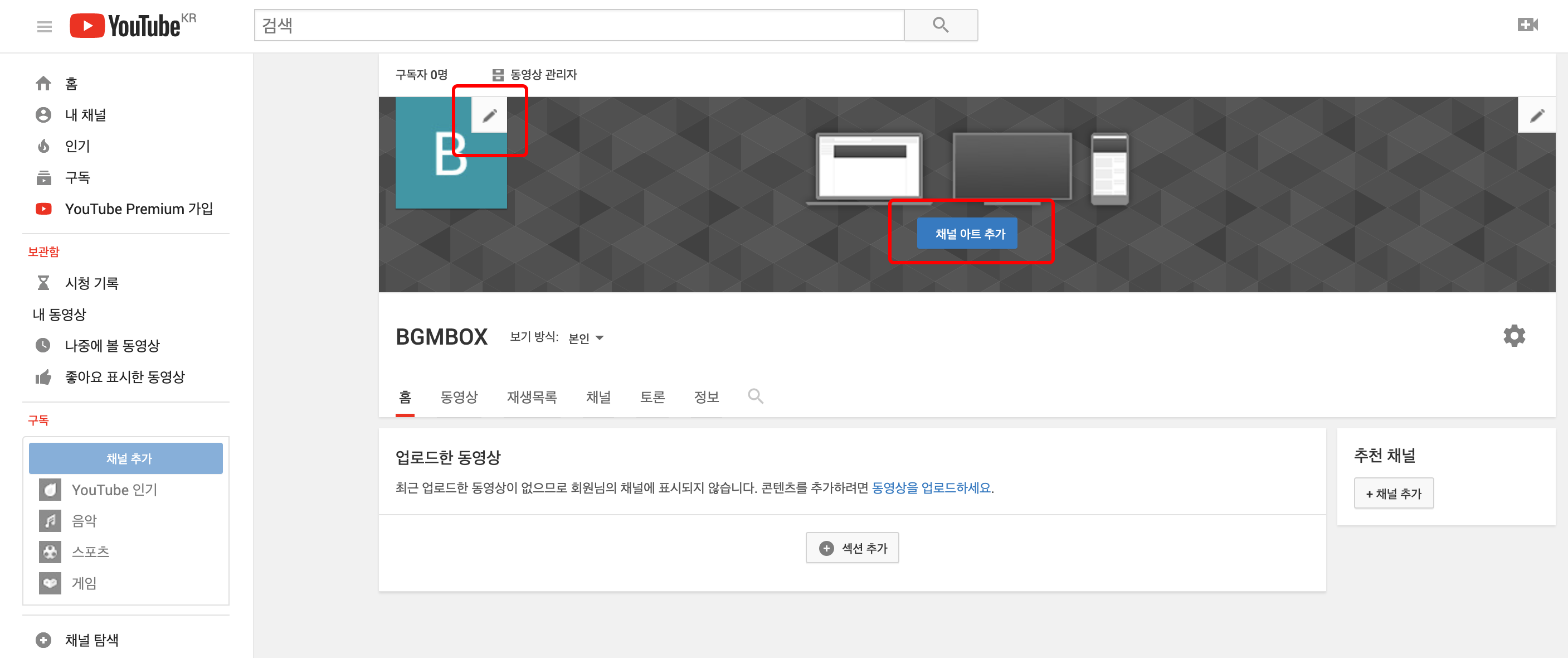The width and height of the screenshot is (1568, 658).
Task: Edit channel art with right pencil
Action: click(1537, 115)
